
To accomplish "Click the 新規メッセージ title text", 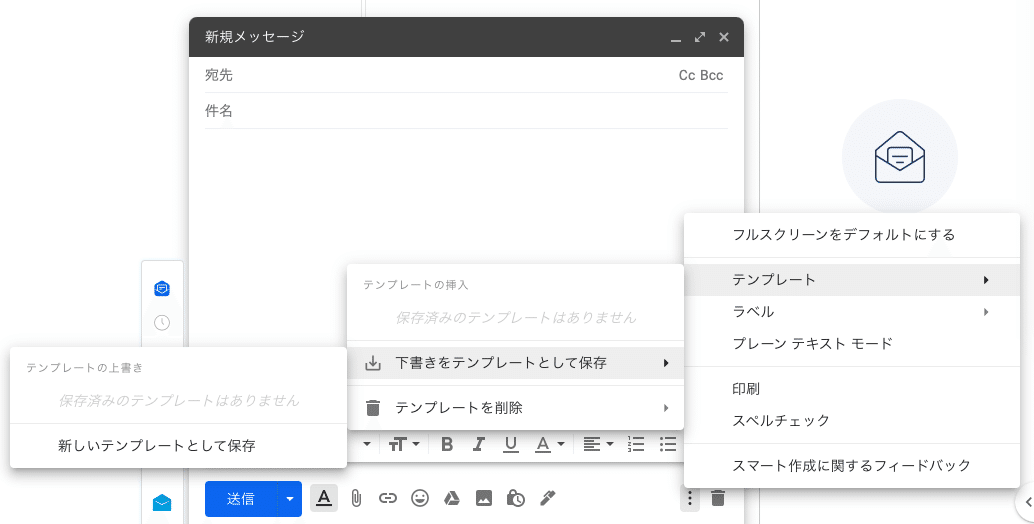I will point(255,37).
